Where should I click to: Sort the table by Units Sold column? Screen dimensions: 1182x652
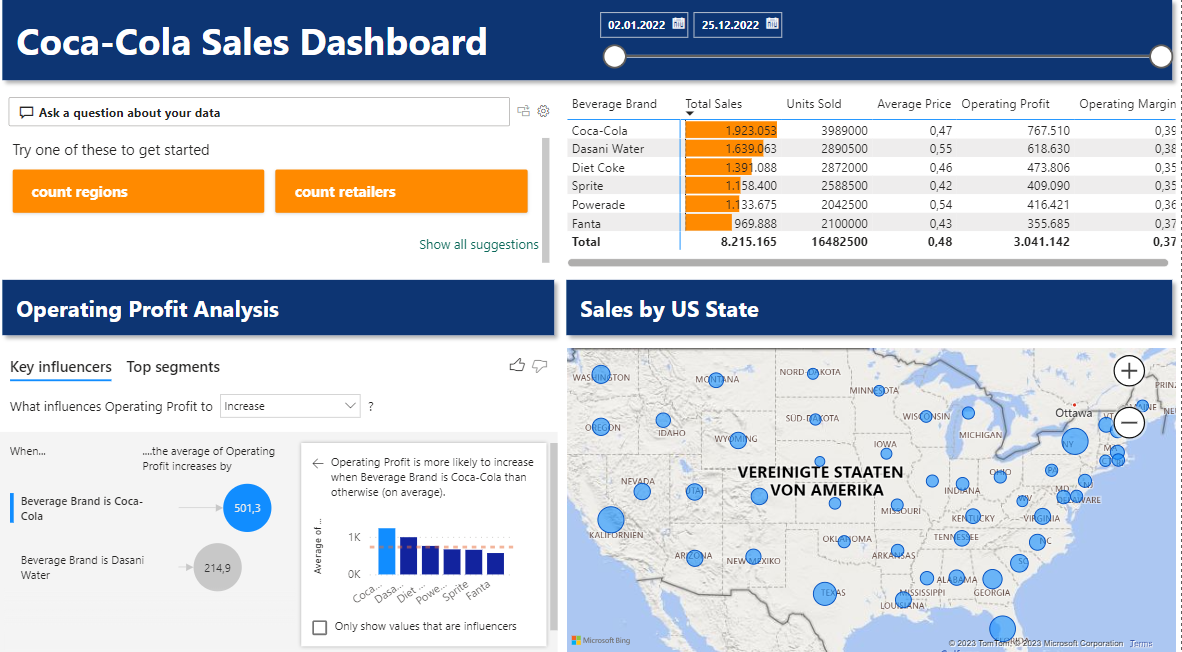click(x=813, y=104)
